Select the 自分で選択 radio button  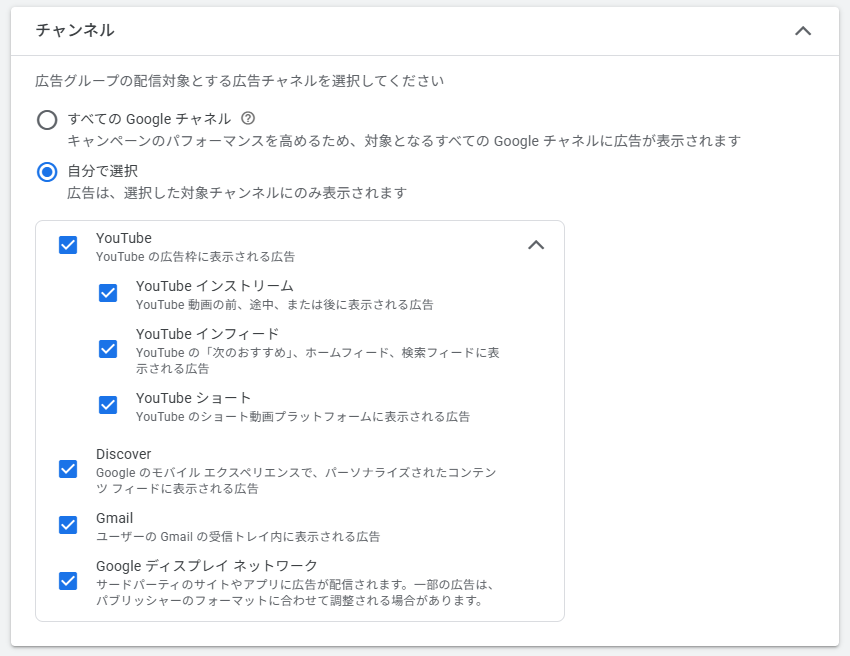tap(47, 172)
